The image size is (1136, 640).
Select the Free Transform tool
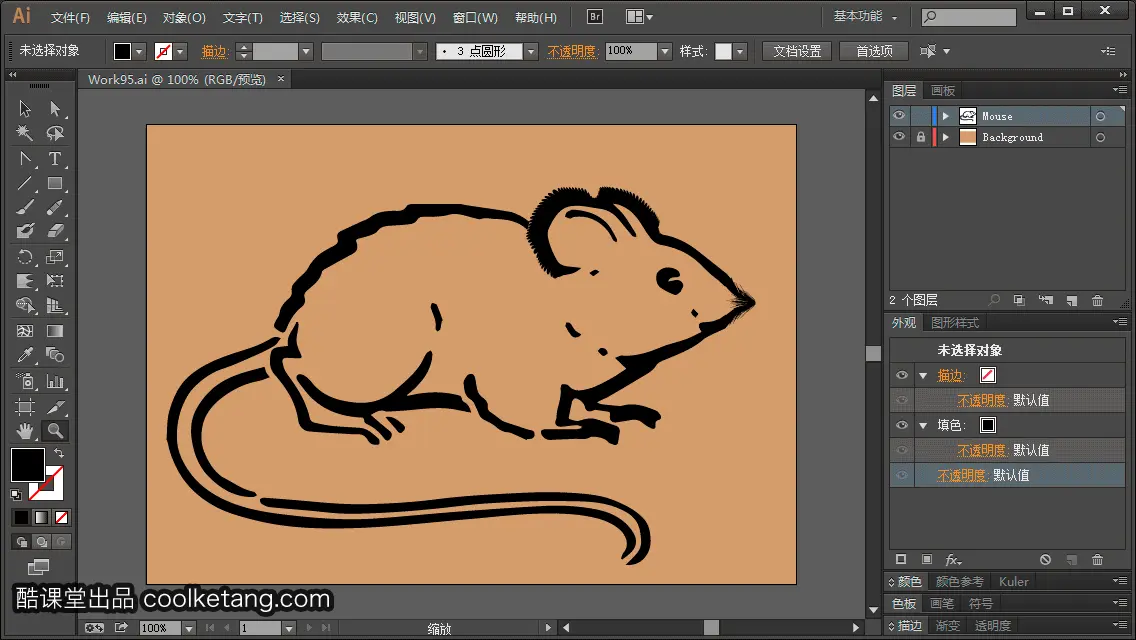[x=55, y=281]
